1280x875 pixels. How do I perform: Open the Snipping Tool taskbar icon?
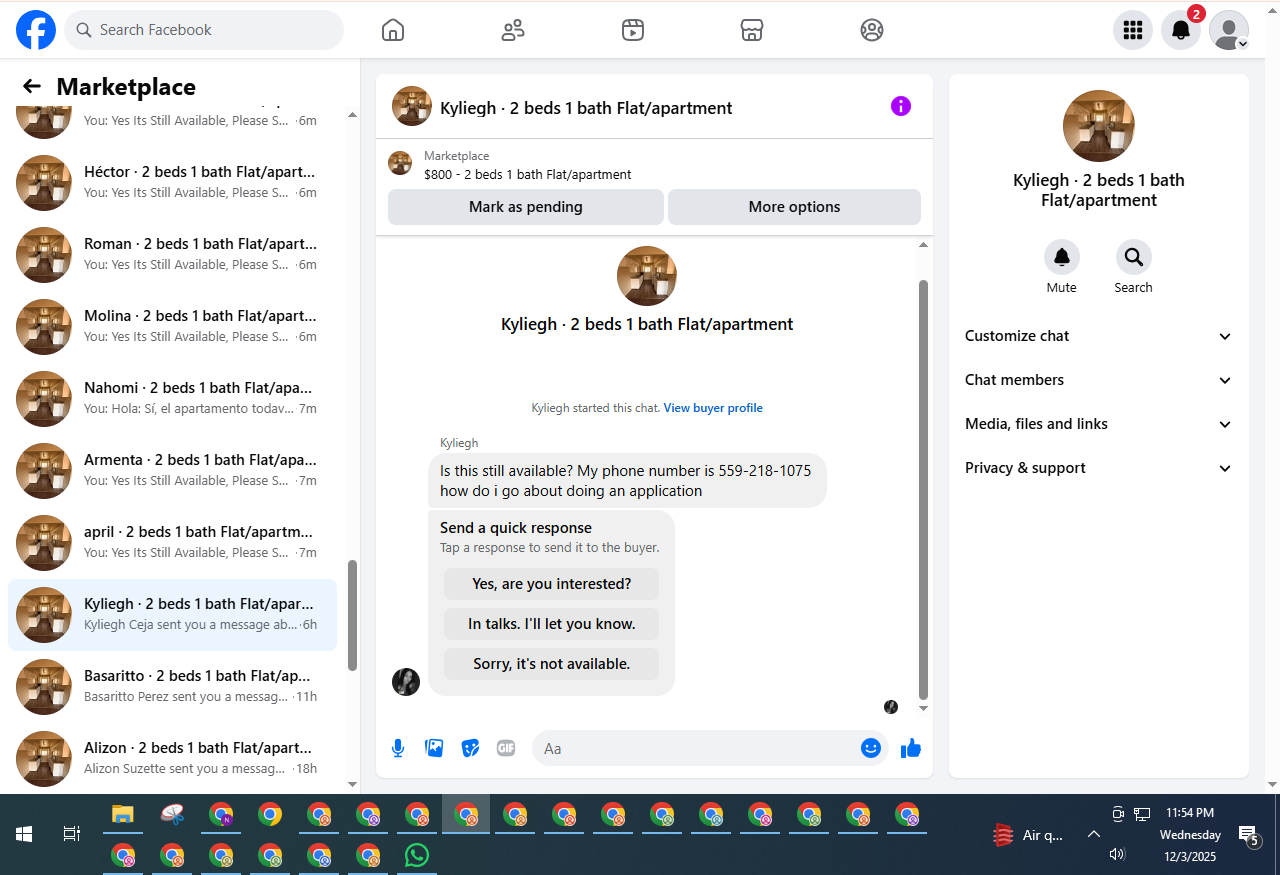[x=172, y=814]
